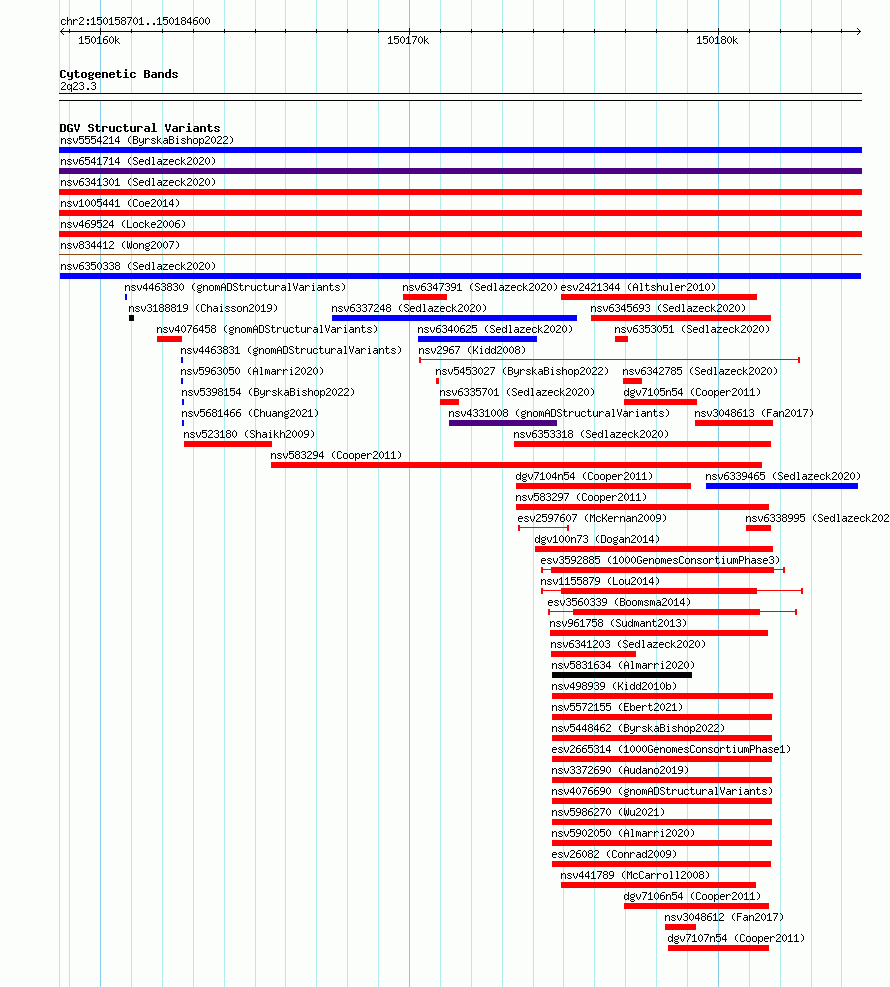
Task: Click the nsv5554214 (ByrskaBishop2022) variant label
Action: click(x=147, y=140)
